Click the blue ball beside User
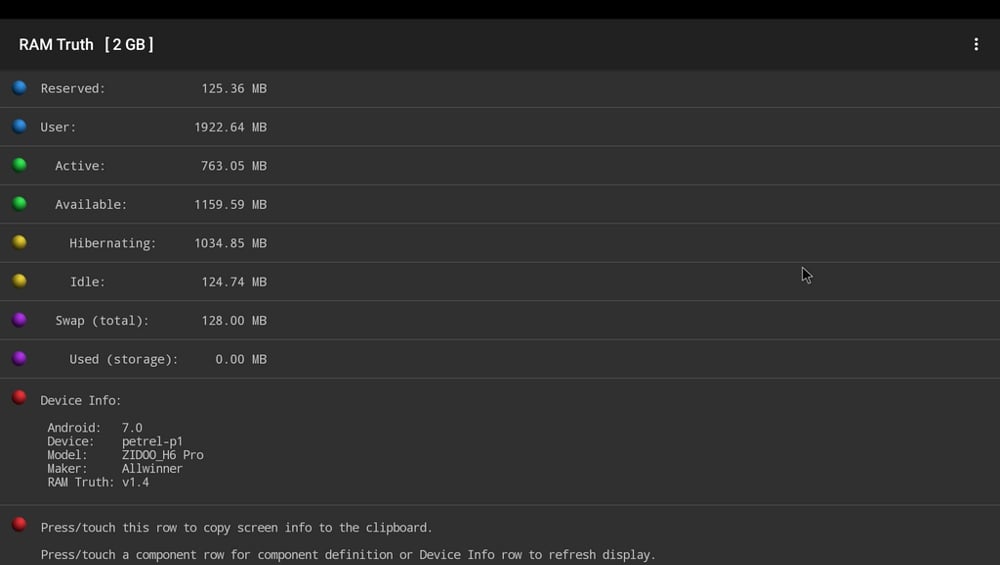Viewport: 1000px width, 565px height. (x=20, y=126)
